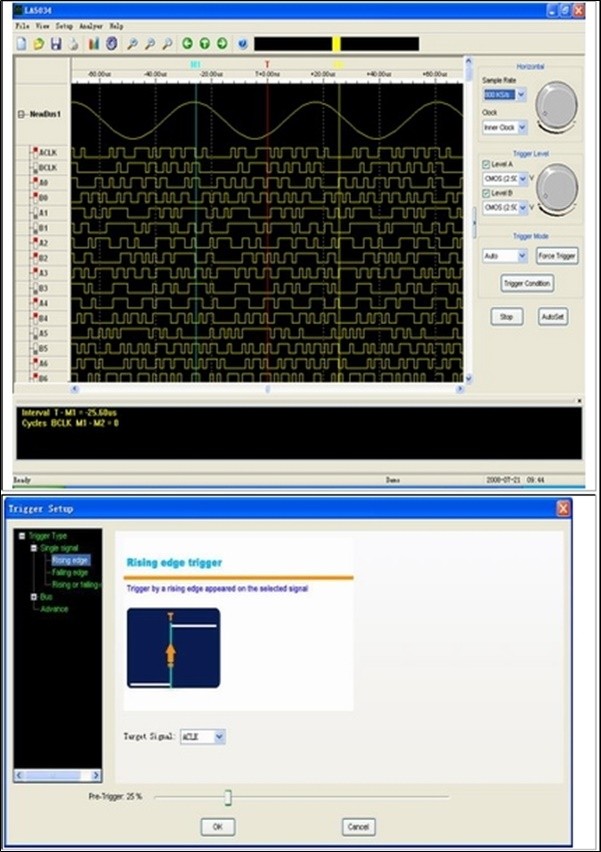Click the blue help icon in toolbar
The image size is (601, 852).
tap(242, 44)
